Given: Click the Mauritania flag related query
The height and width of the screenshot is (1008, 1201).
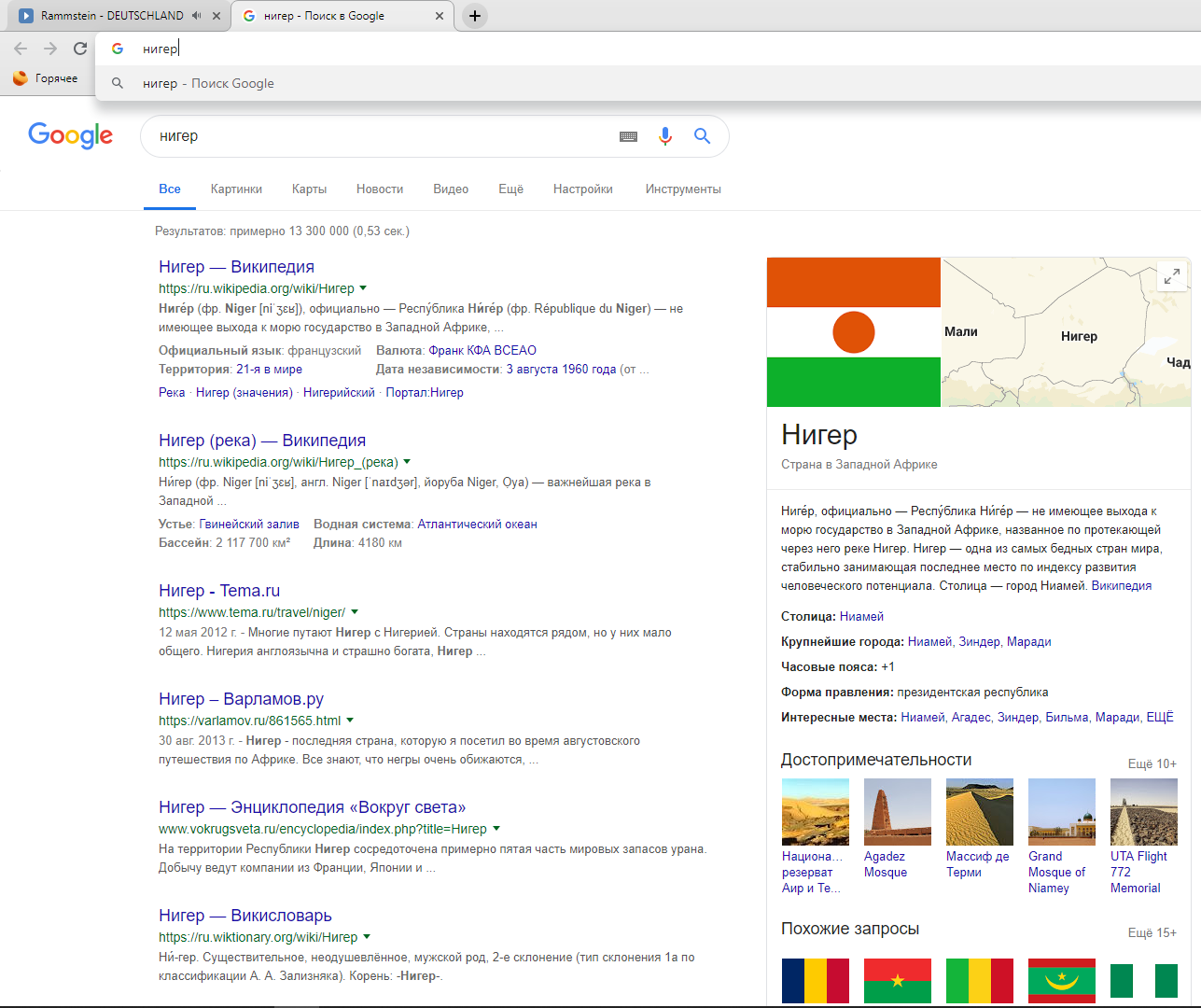Looking at the screenshot, I should point(1062,981).
